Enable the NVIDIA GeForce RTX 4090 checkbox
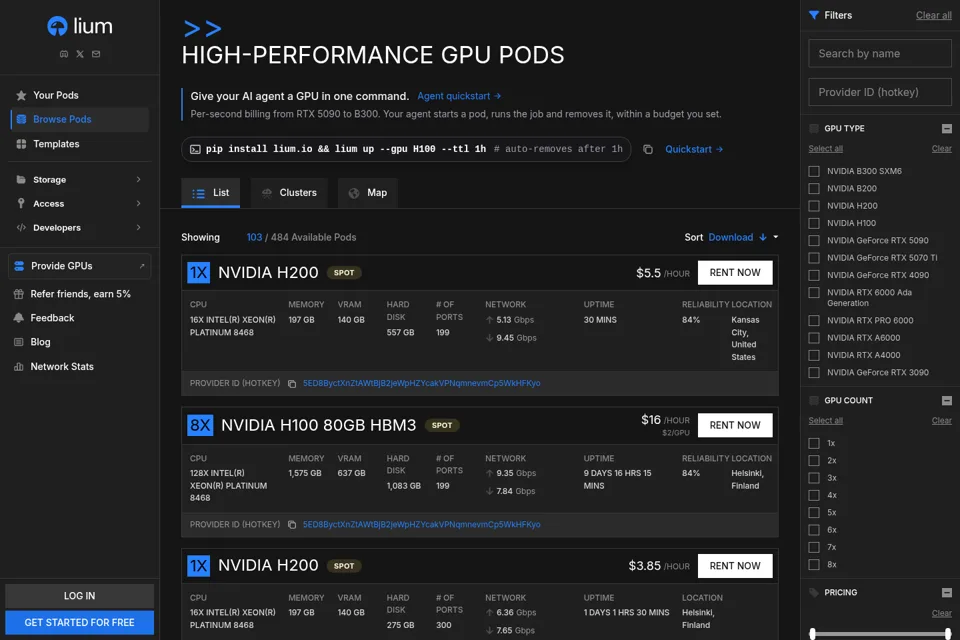960x640 pixels. click(814, 275)
